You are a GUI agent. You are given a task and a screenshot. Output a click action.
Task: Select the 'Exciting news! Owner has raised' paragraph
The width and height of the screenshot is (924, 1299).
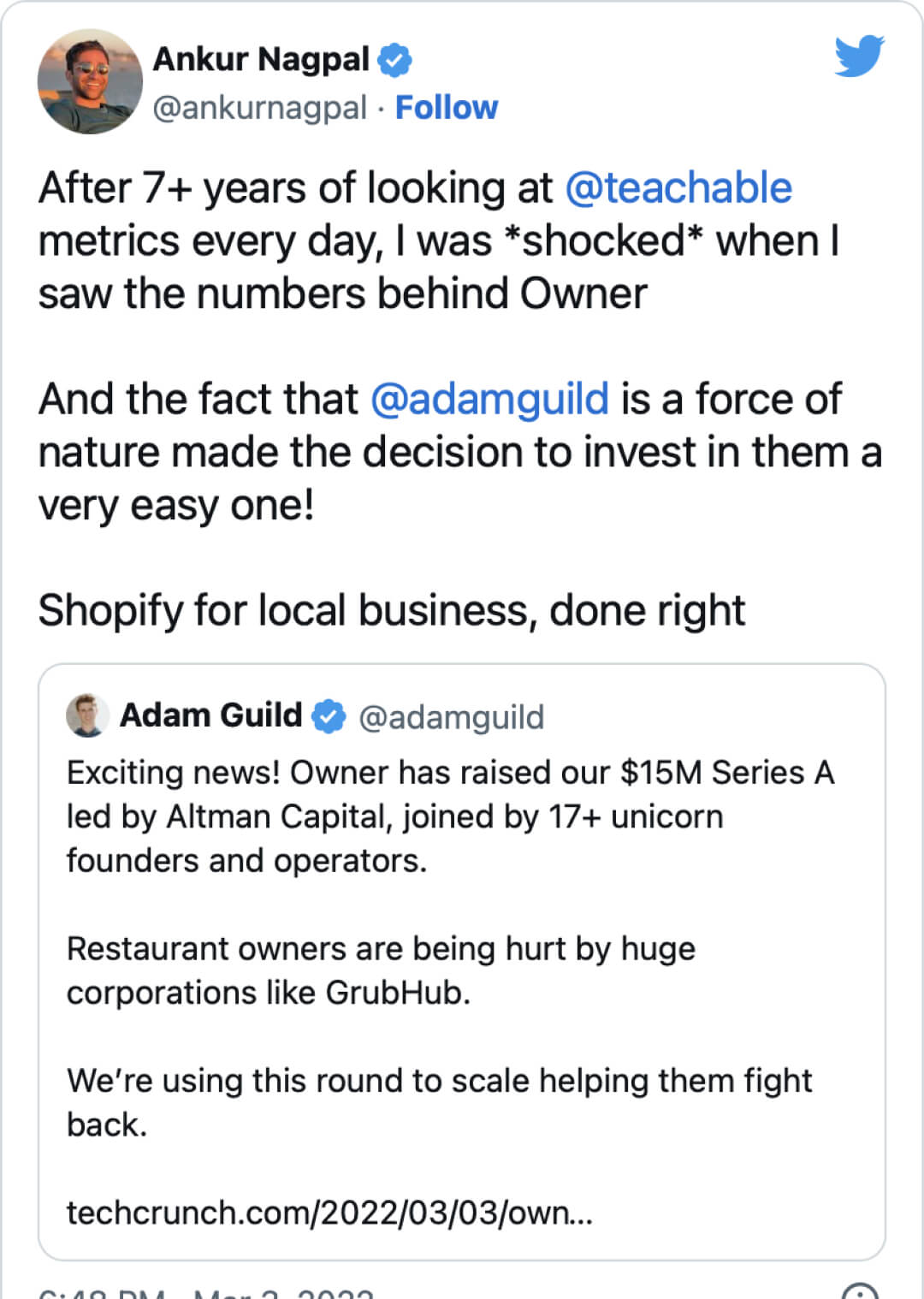[451, 816]
